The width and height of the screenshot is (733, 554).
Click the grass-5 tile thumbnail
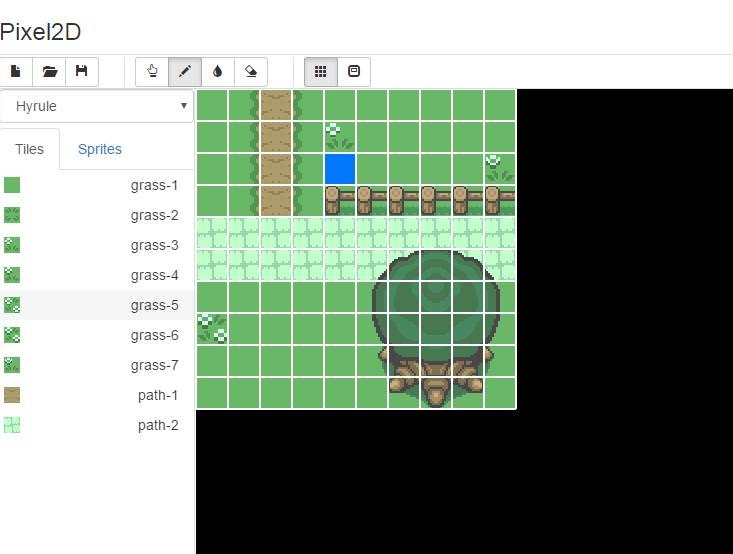point(12,305)
